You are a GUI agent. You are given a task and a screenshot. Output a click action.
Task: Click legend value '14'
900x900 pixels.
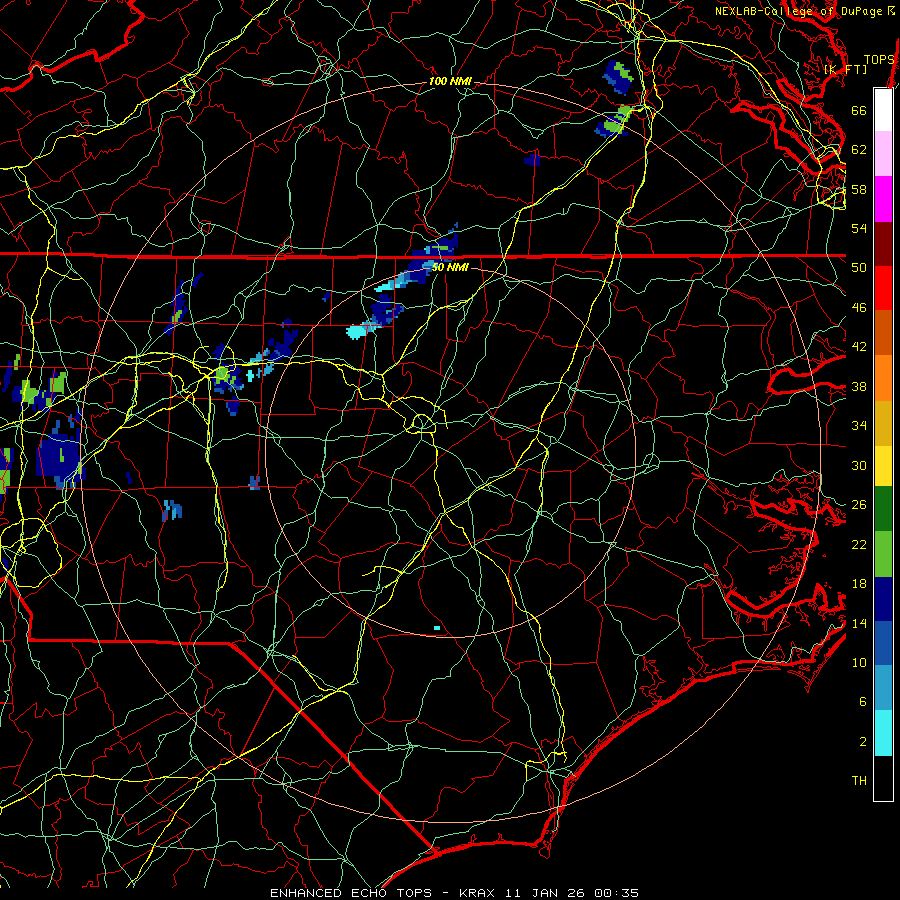pyautogui.click(x=859, y=623)
